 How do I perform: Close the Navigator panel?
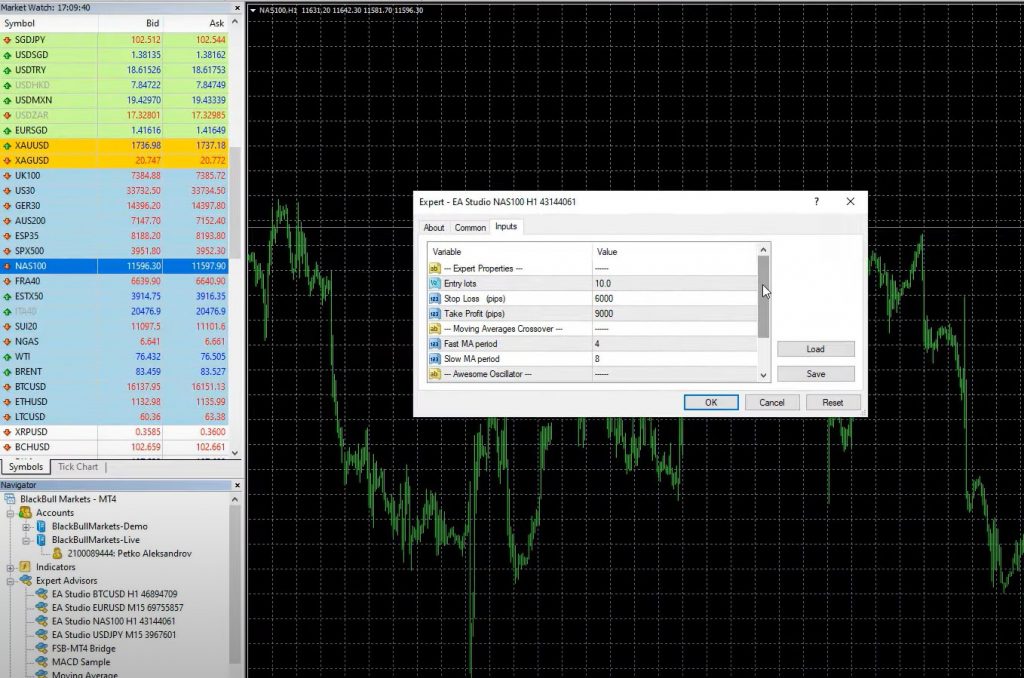[x=236, y=484]
